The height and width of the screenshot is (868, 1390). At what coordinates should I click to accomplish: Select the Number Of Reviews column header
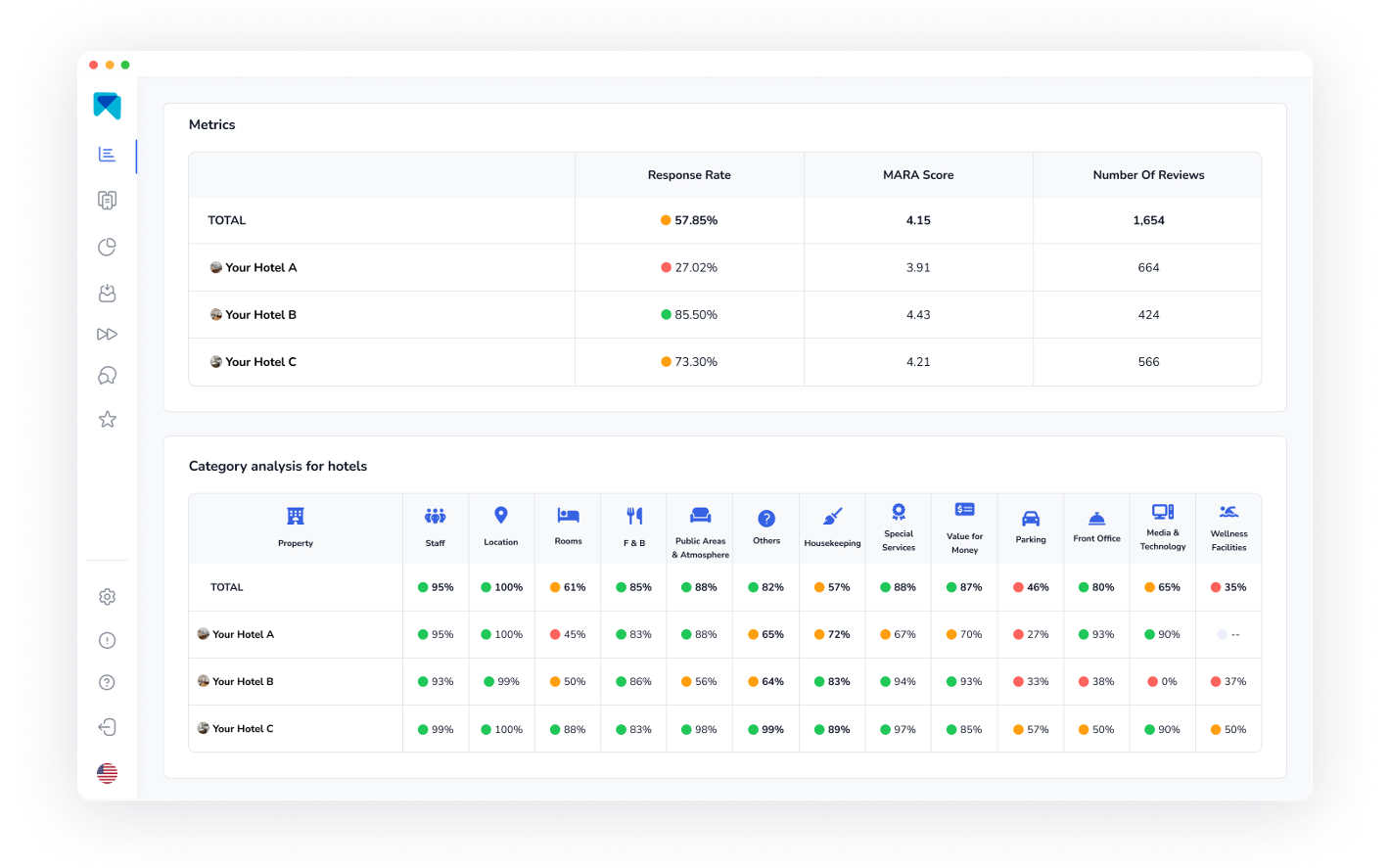(x=1148, y=175)
